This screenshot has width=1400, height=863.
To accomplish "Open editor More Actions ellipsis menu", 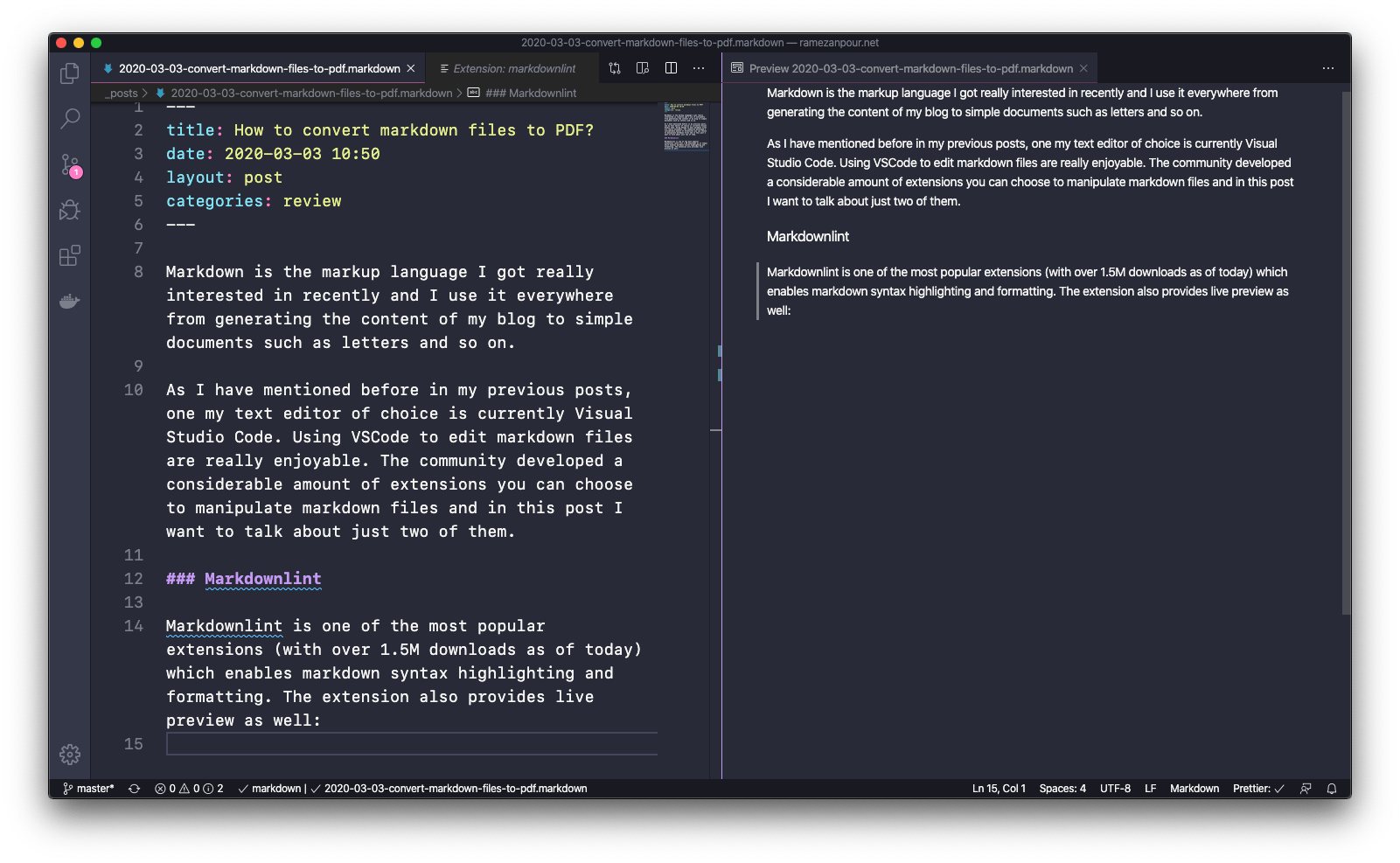I will (x=699, y=68).
